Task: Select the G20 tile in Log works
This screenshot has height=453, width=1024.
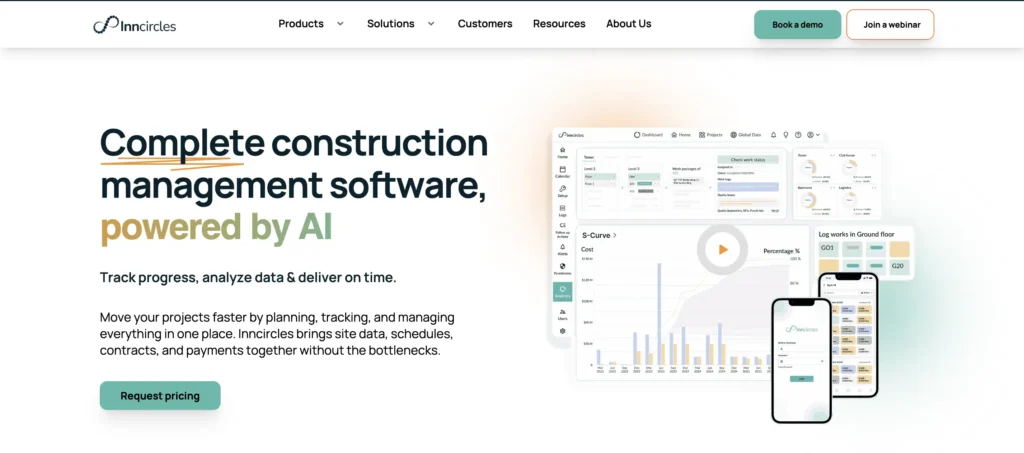Action: (899, 266)
